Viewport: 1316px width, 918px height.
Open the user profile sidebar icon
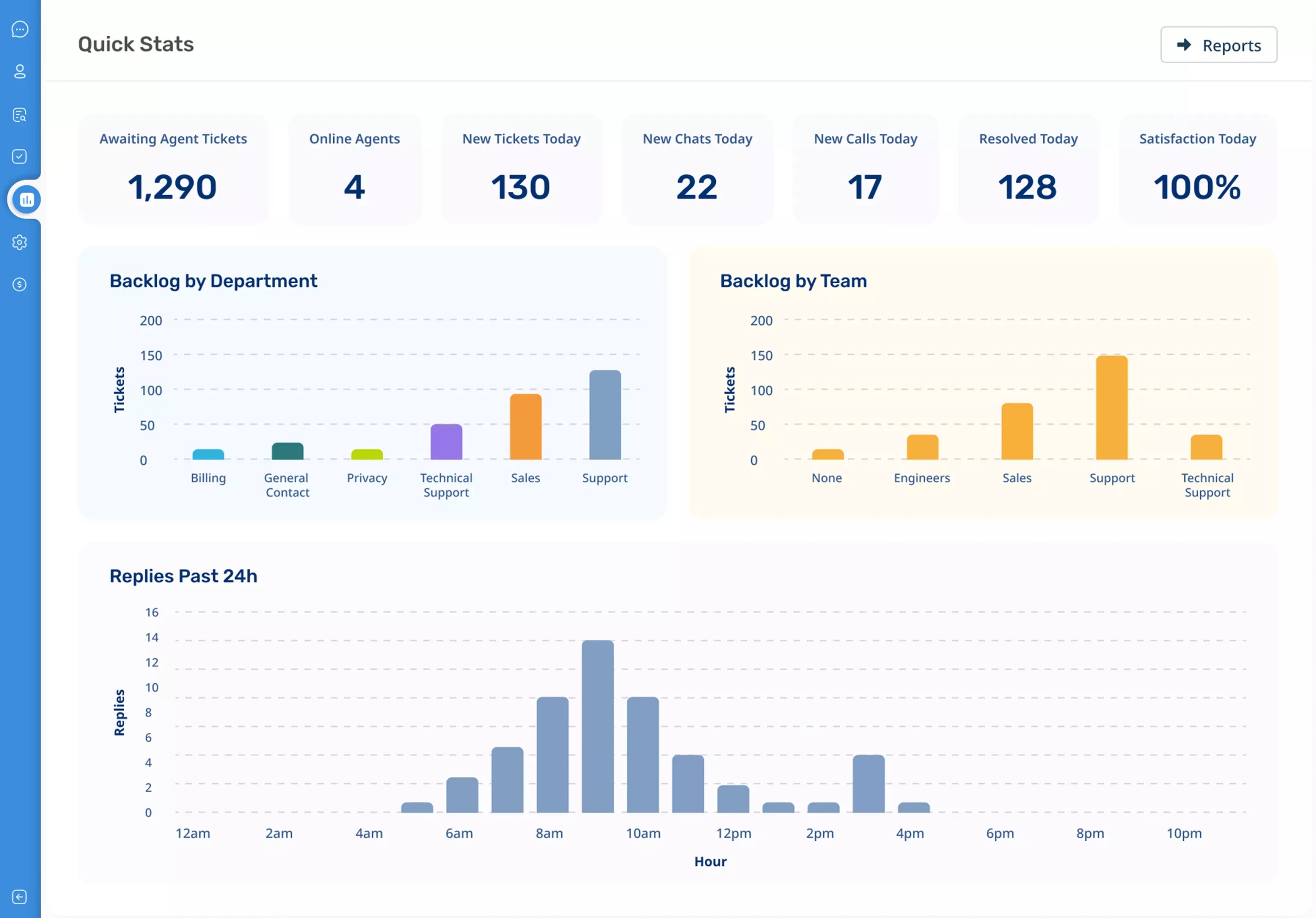coord(19,72)
